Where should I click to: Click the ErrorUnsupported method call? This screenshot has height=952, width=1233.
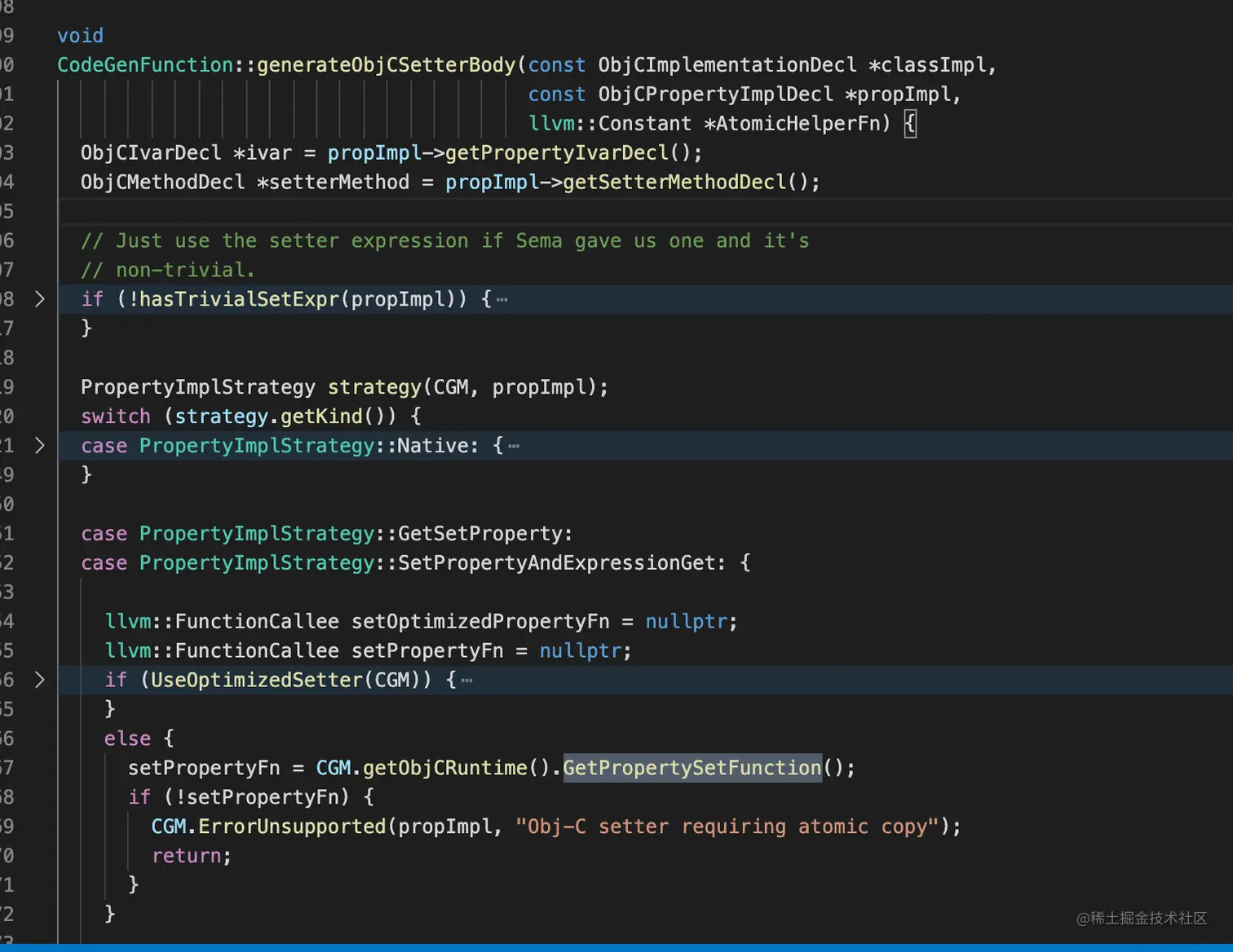[x=292, y=827]
